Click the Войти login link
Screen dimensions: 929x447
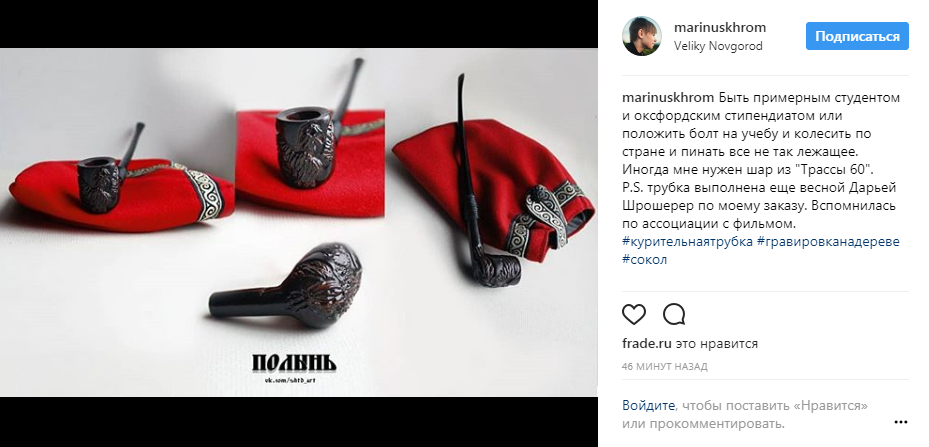(648, 406)
